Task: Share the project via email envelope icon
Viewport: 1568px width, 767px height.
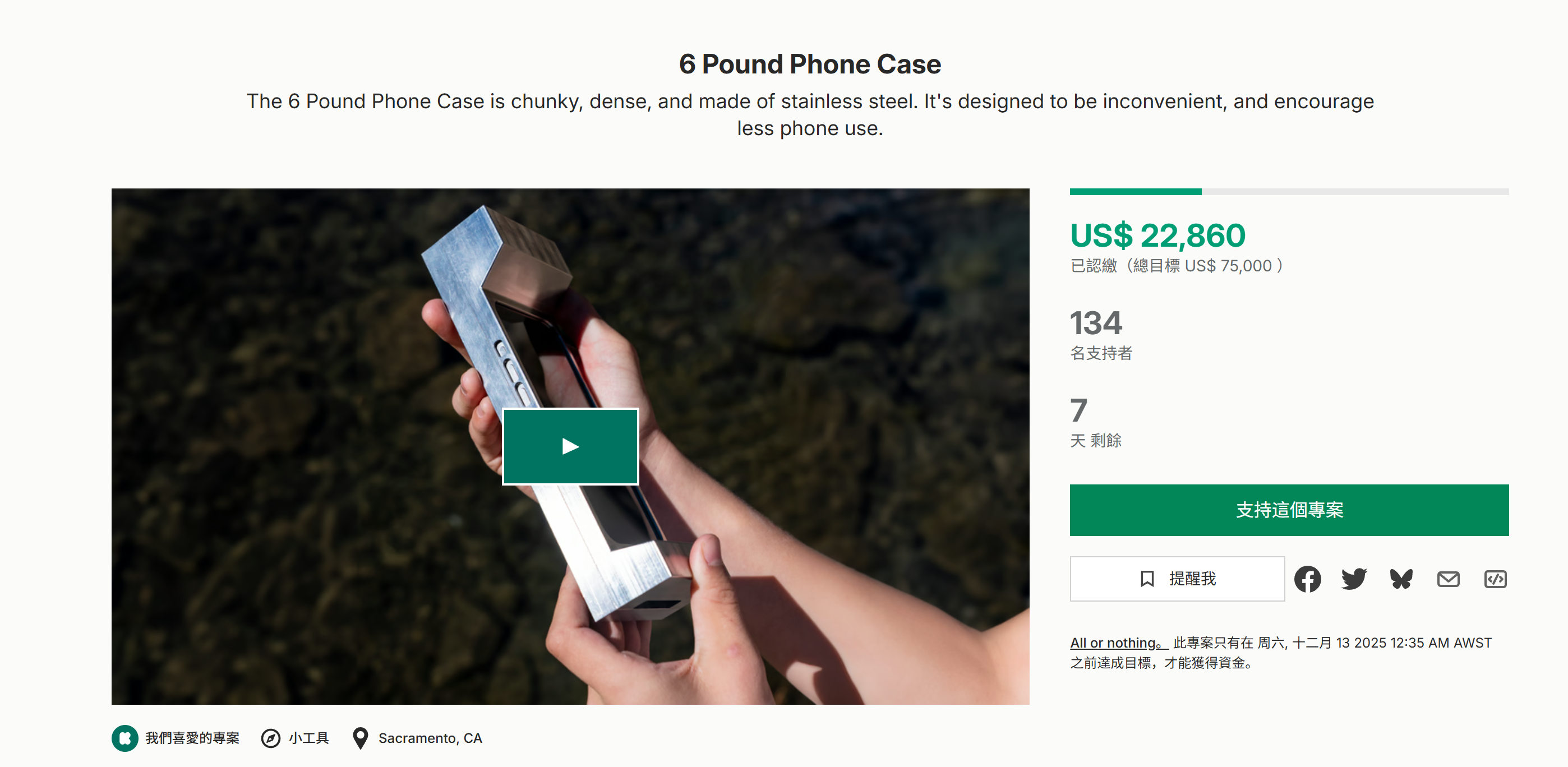Action: (1447, 579)
